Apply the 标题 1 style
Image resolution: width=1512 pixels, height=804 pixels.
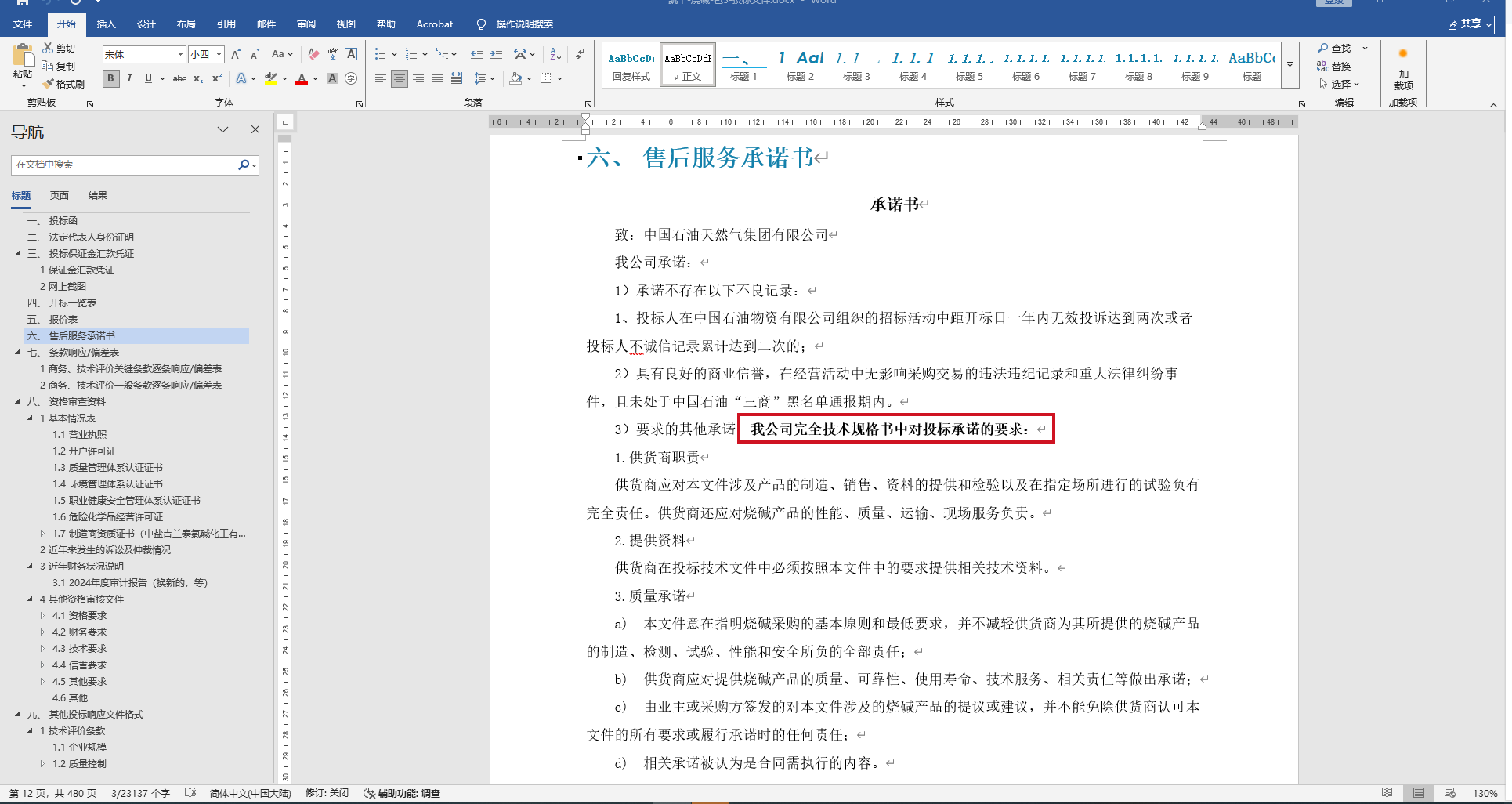click(x=743, y=64)
